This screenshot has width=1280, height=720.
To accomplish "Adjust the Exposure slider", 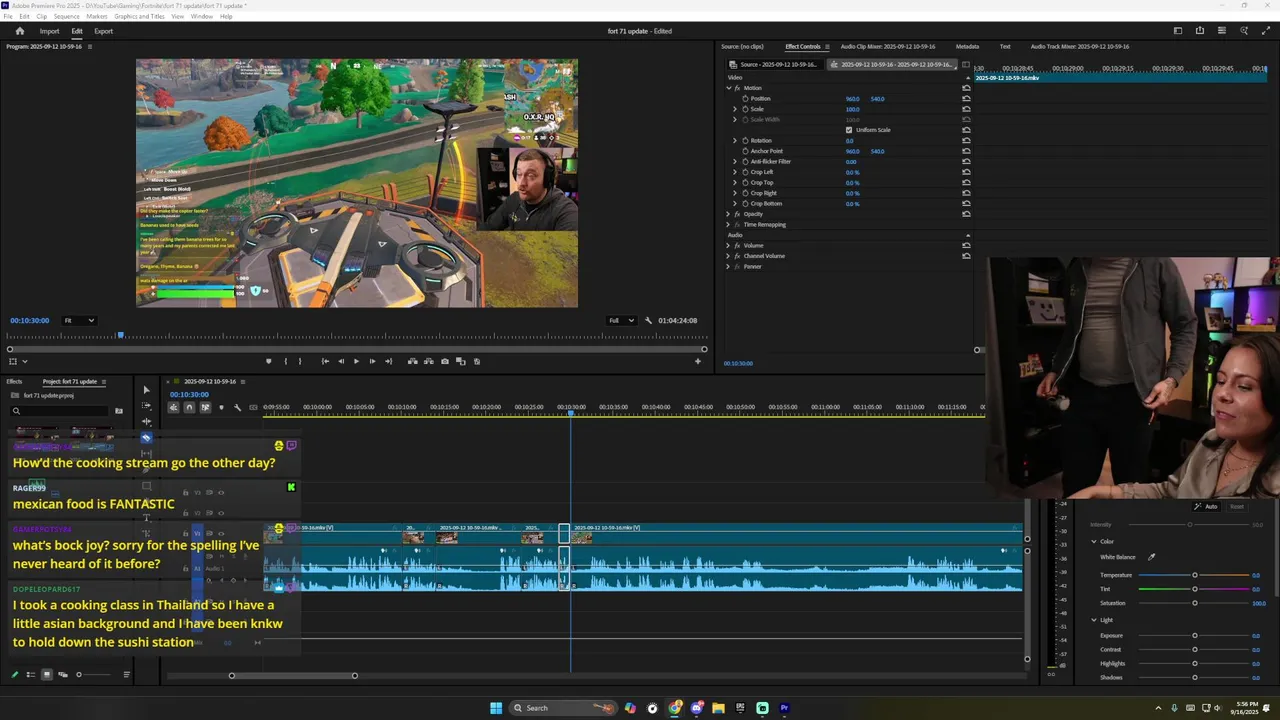I will pyautogui.click(x=1194, y=635).
